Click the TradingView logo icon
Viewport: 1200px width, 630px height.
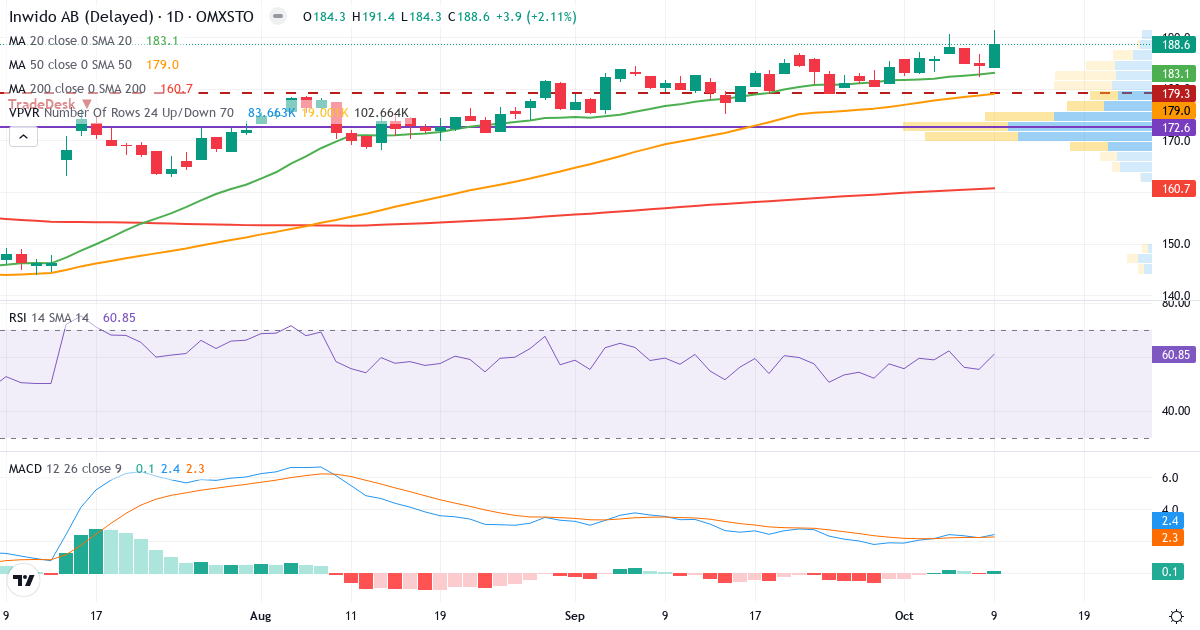[x=24, y=579]
